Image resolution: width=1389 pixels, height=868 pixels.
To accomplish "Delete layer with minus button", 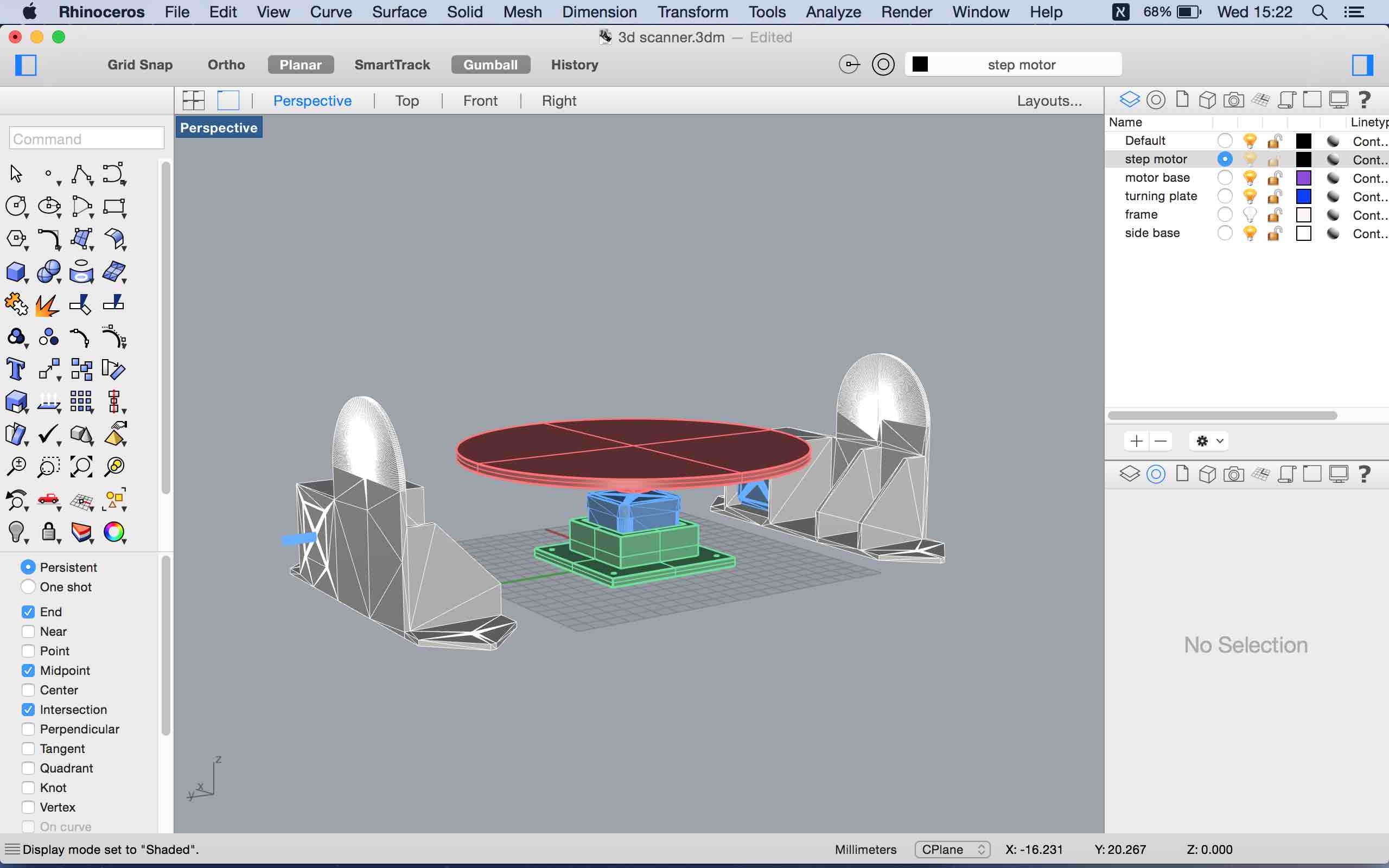I will point(1161,441).
